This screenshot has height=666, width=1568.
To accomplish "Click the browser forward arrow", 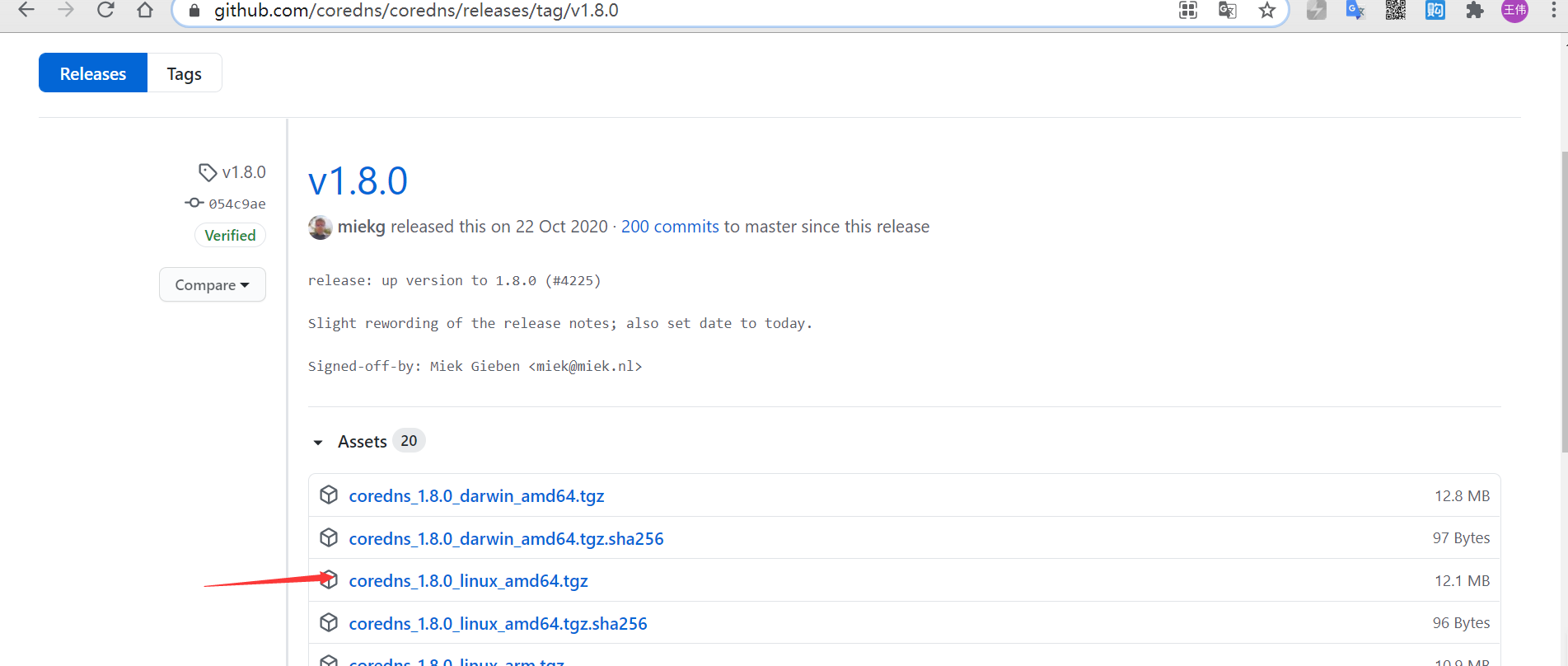I will click(x=66, y=10).
